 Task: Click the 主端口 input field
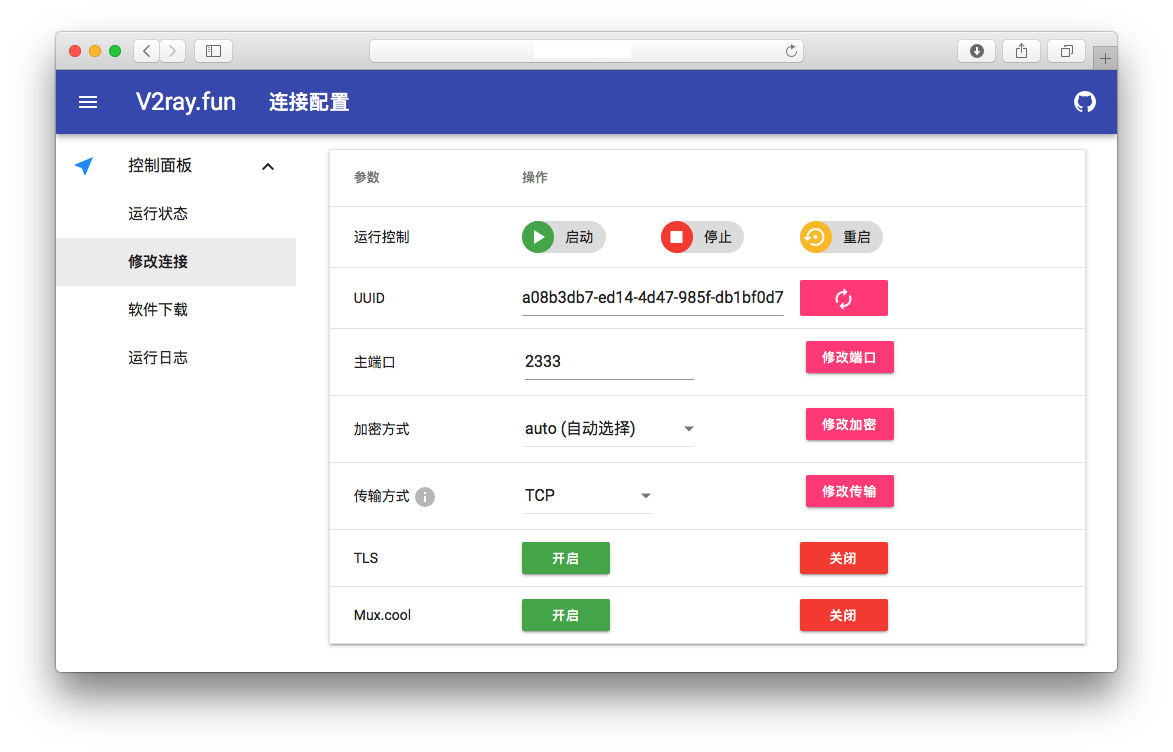609,362
